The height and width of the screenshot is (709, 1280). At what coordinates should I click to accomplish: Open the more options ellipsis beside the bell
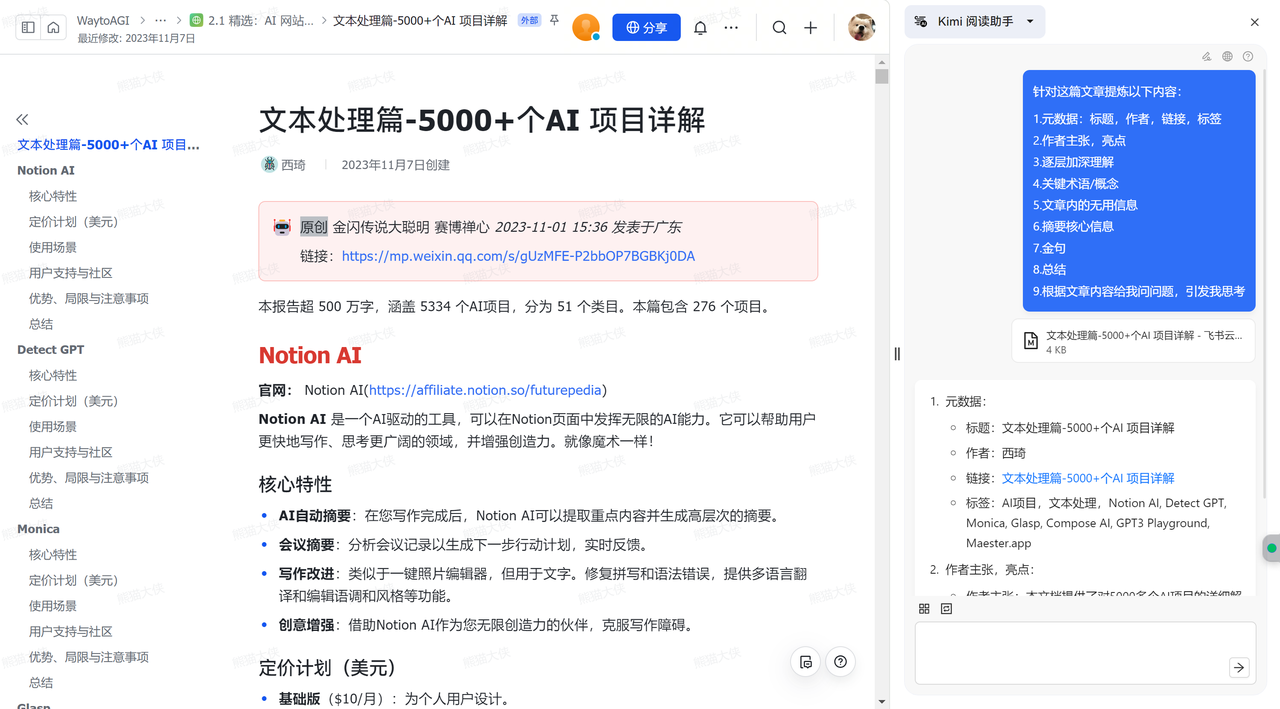click(x=731, y=28)
